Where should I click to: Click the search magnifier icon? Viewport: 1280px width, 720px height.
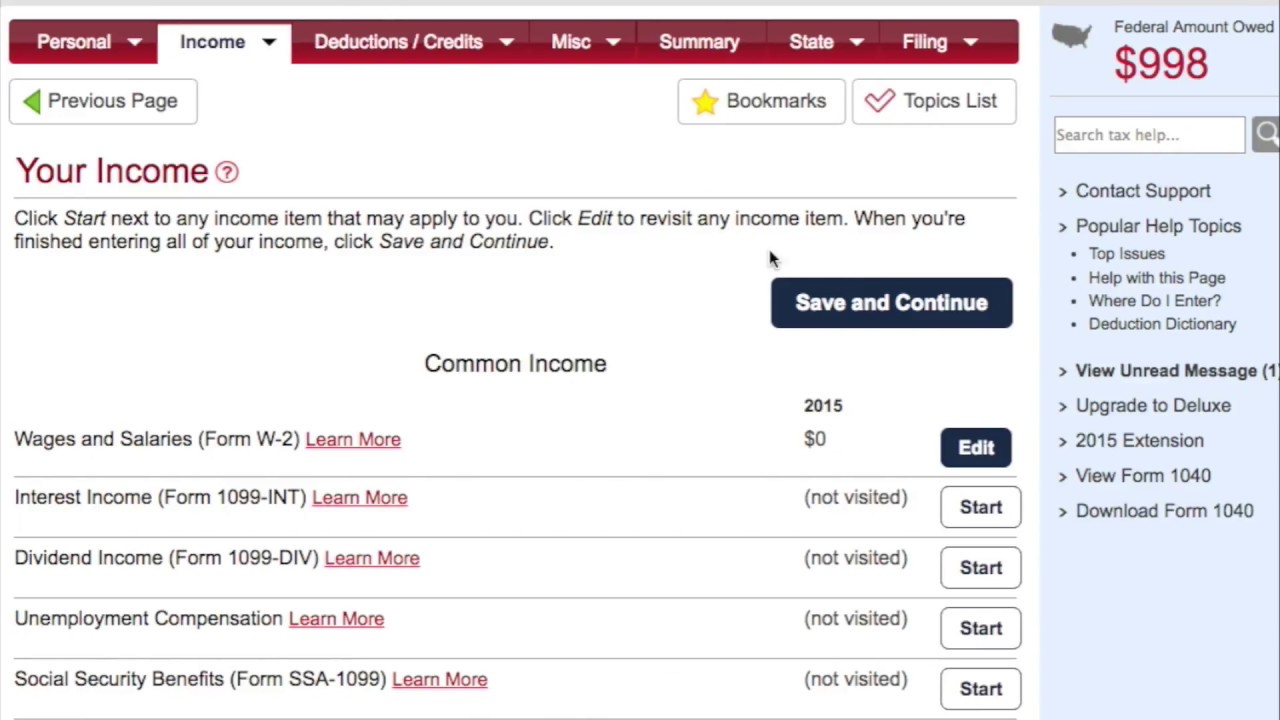click(1266, 134)
